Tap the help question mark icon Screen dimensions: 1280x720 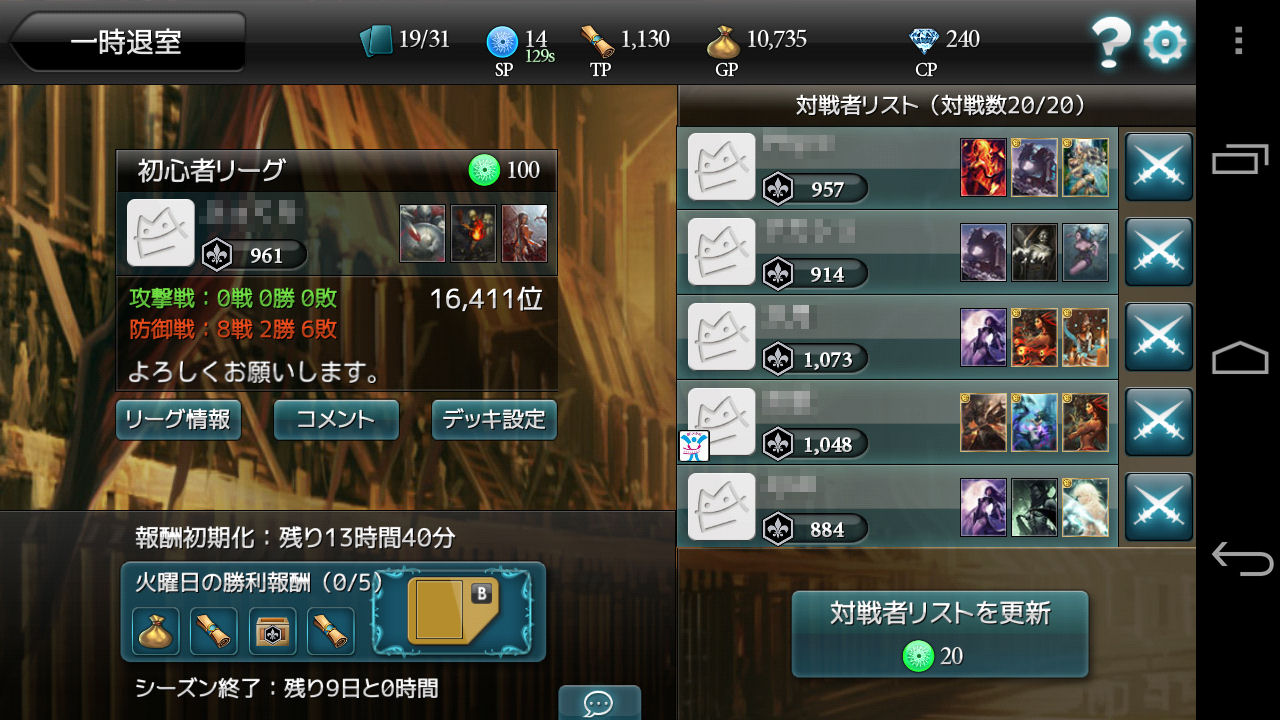coord(1111,43)
